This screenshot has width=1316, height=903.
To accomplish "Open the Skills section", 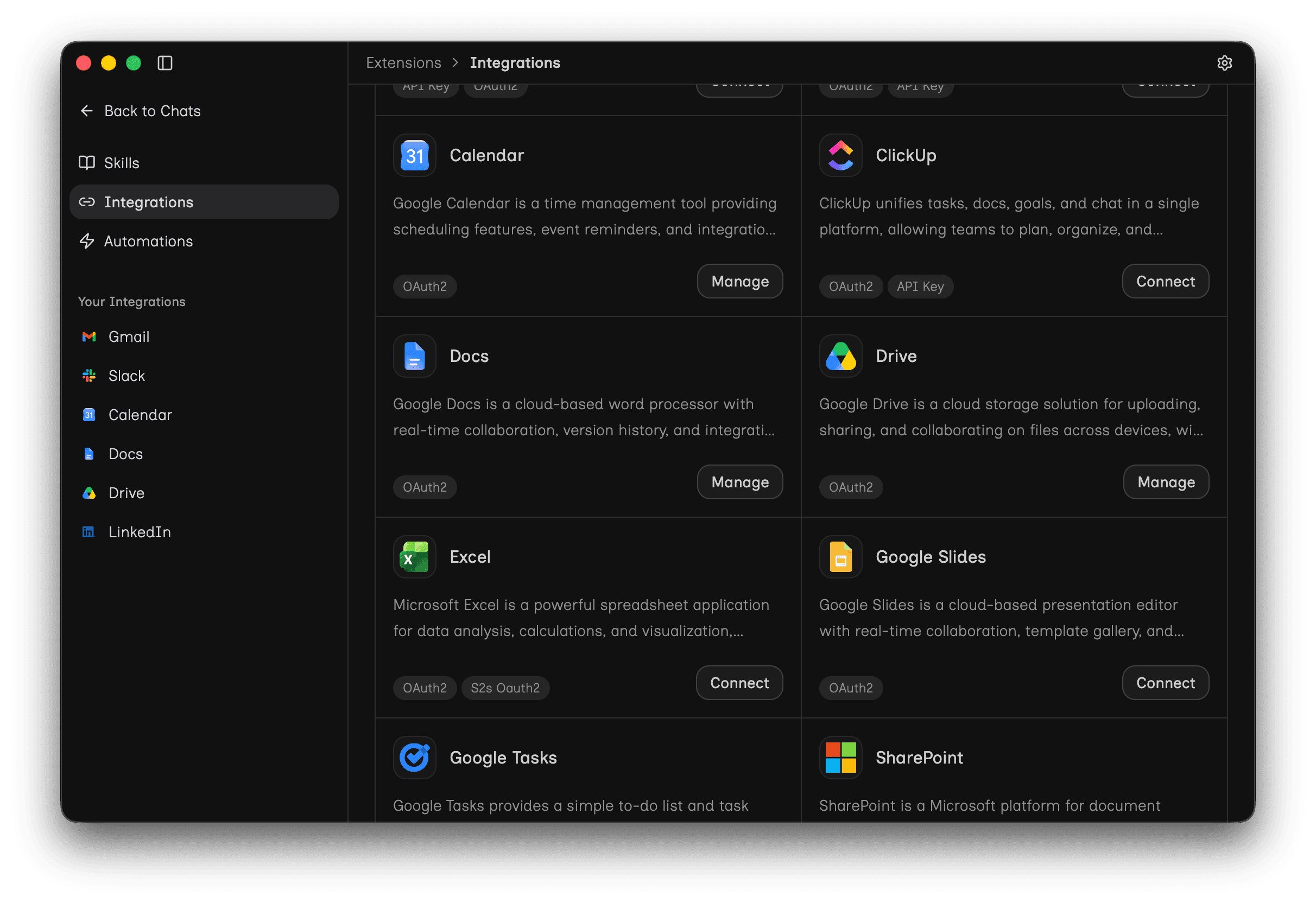I will (x=204, y=163).
